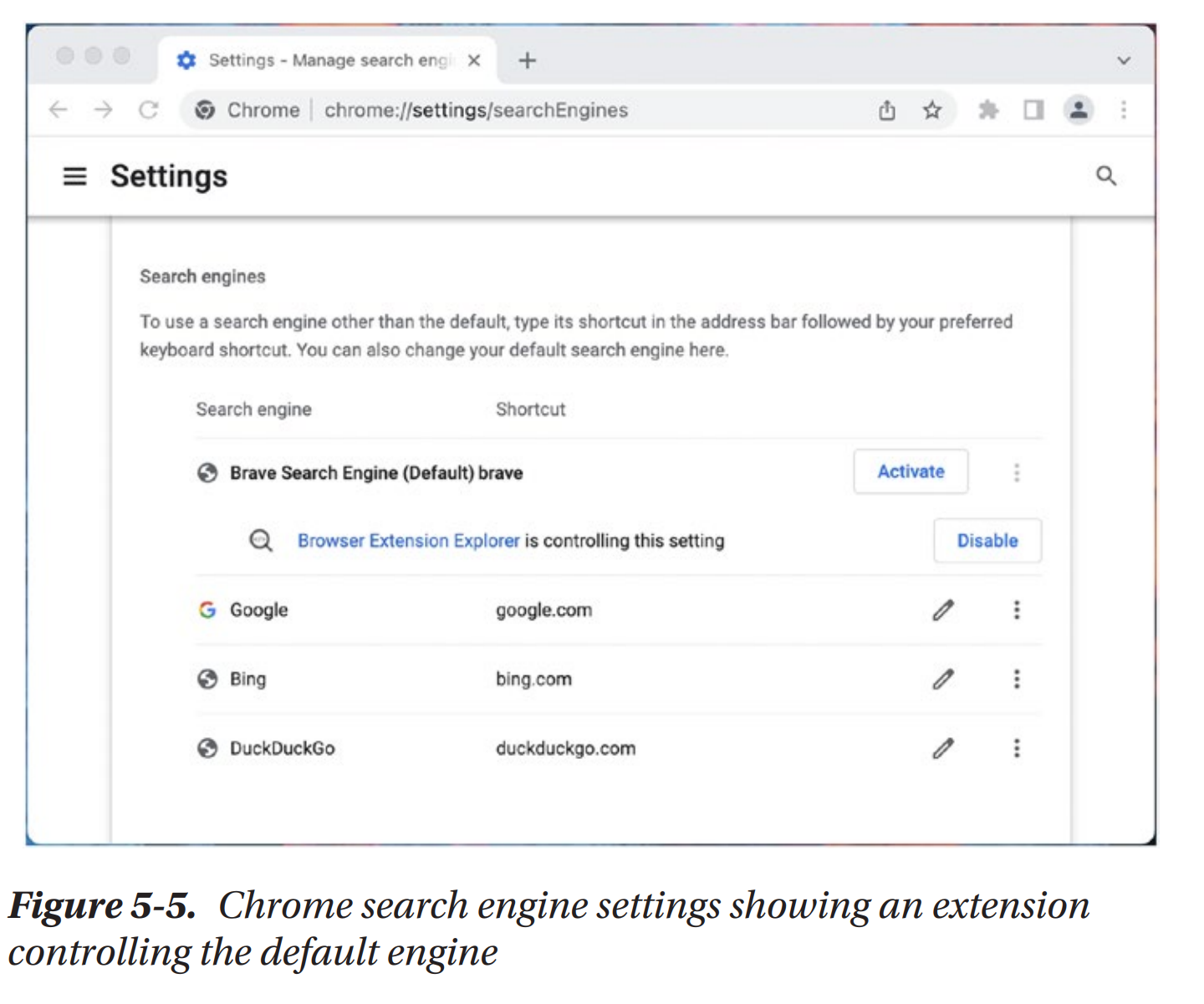
Task: Open Chrome's three-dot main menu
Action: click(x=1124, y=110)
